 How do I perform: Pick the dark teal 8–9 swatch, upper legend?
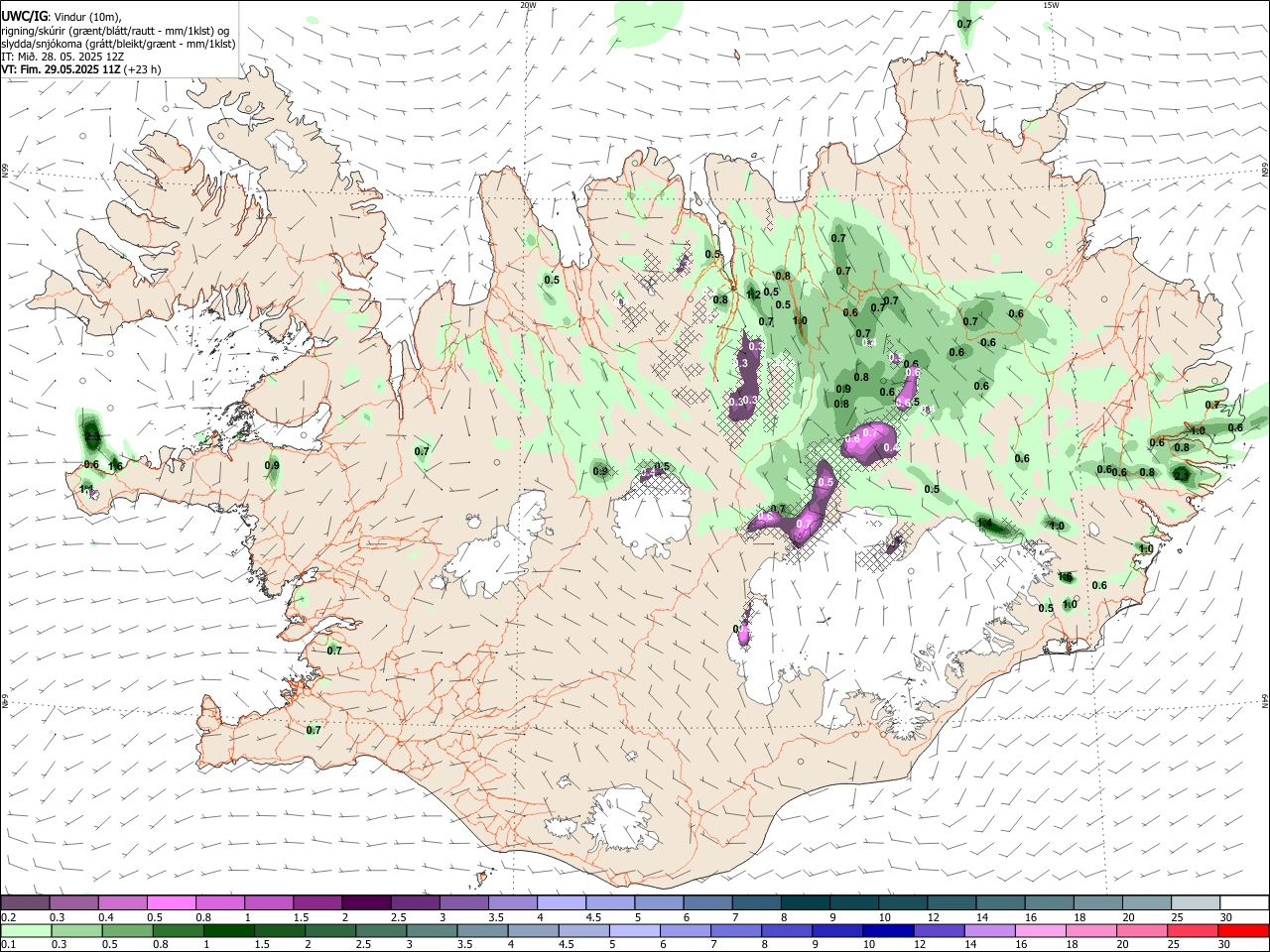[806, 902]
